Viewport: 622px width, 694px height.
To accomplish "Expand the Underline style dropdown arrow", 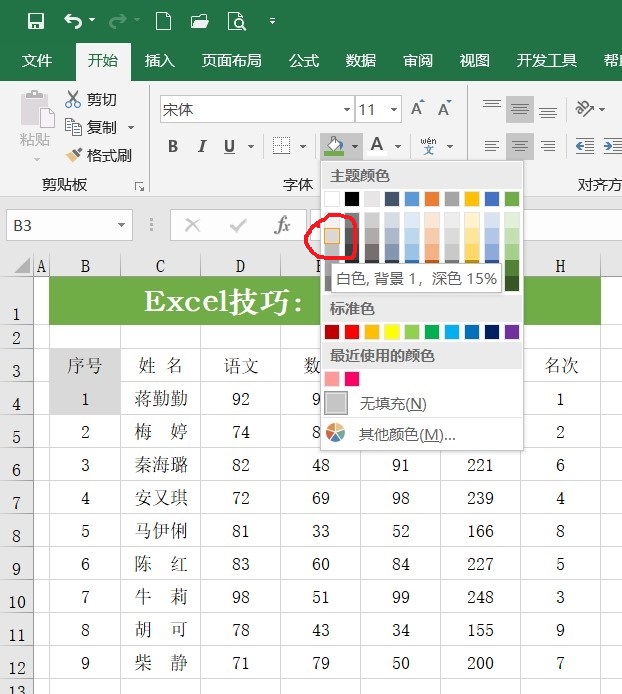I will point(251,147).
